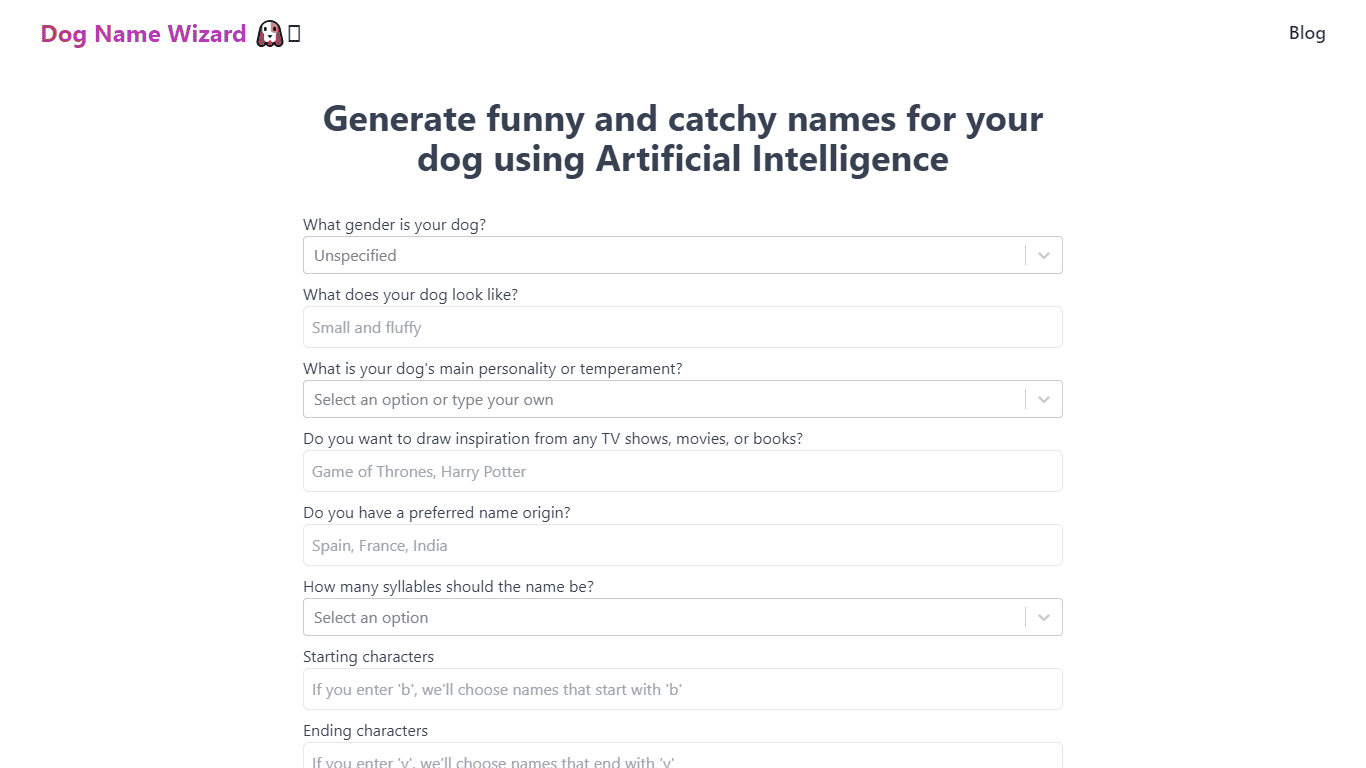Open the syllables count dropdown
Image resolution: width=1366 pixels, height=768 pixels.
(683, 617)
